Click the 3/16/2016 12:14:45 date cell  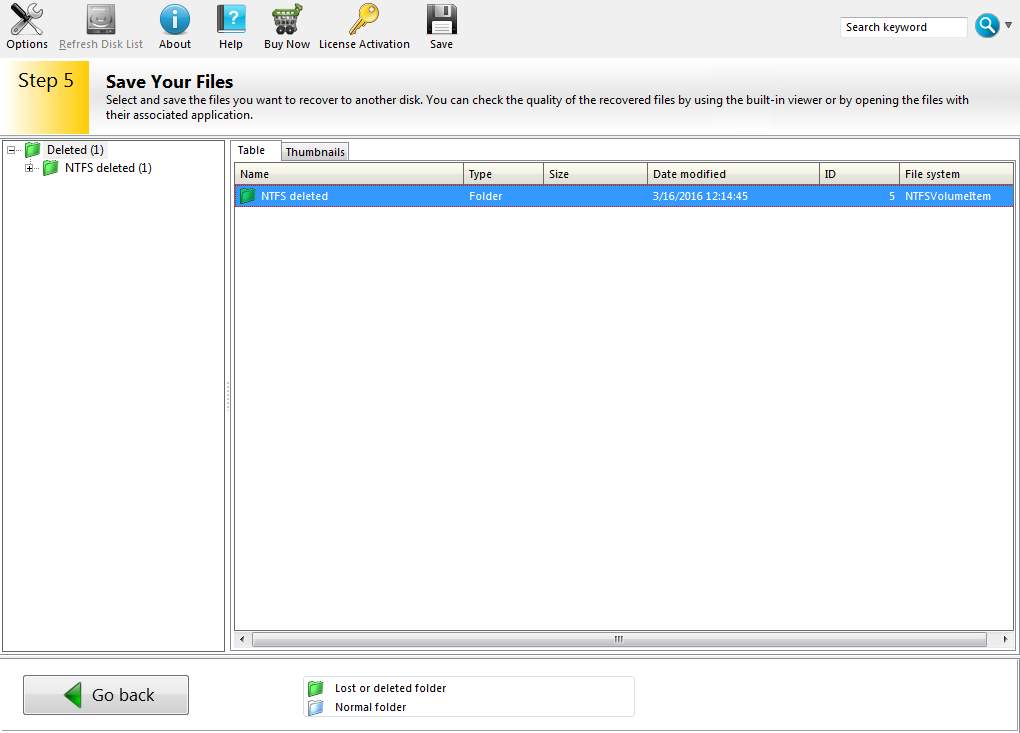pyautogui.click(x=700, y=196)
